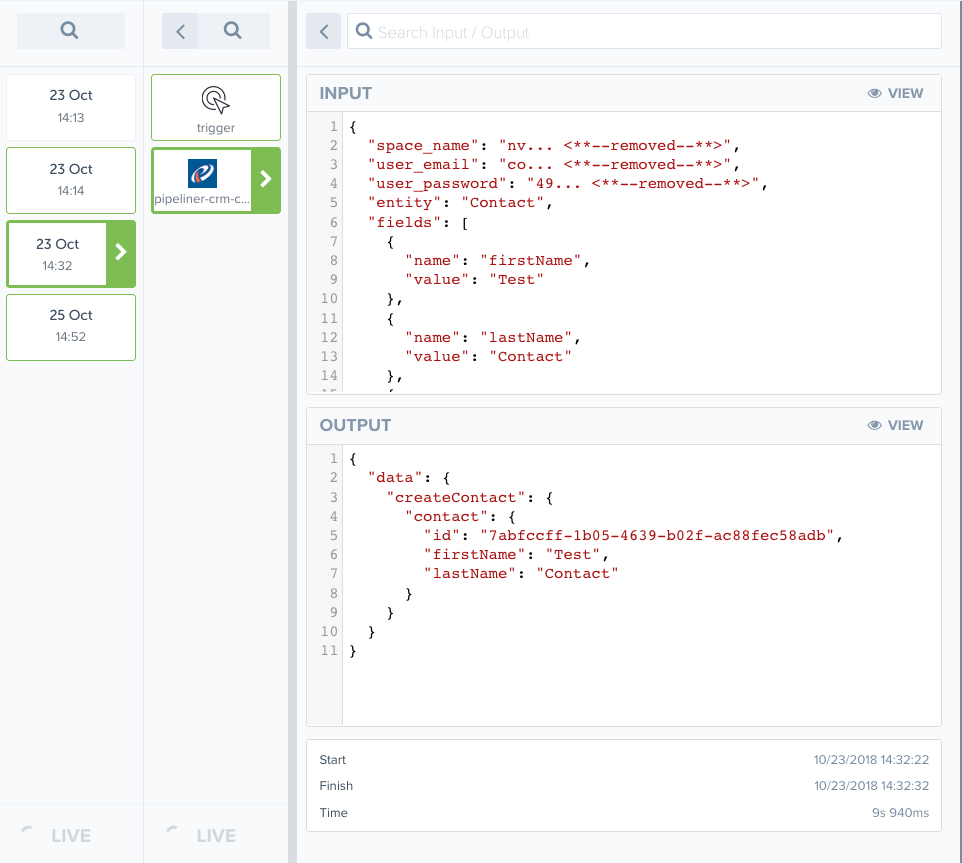962x863 pixels.
Task: Click the magnifier inside Search Input / Output bar
Action: (x=363, y=31)
